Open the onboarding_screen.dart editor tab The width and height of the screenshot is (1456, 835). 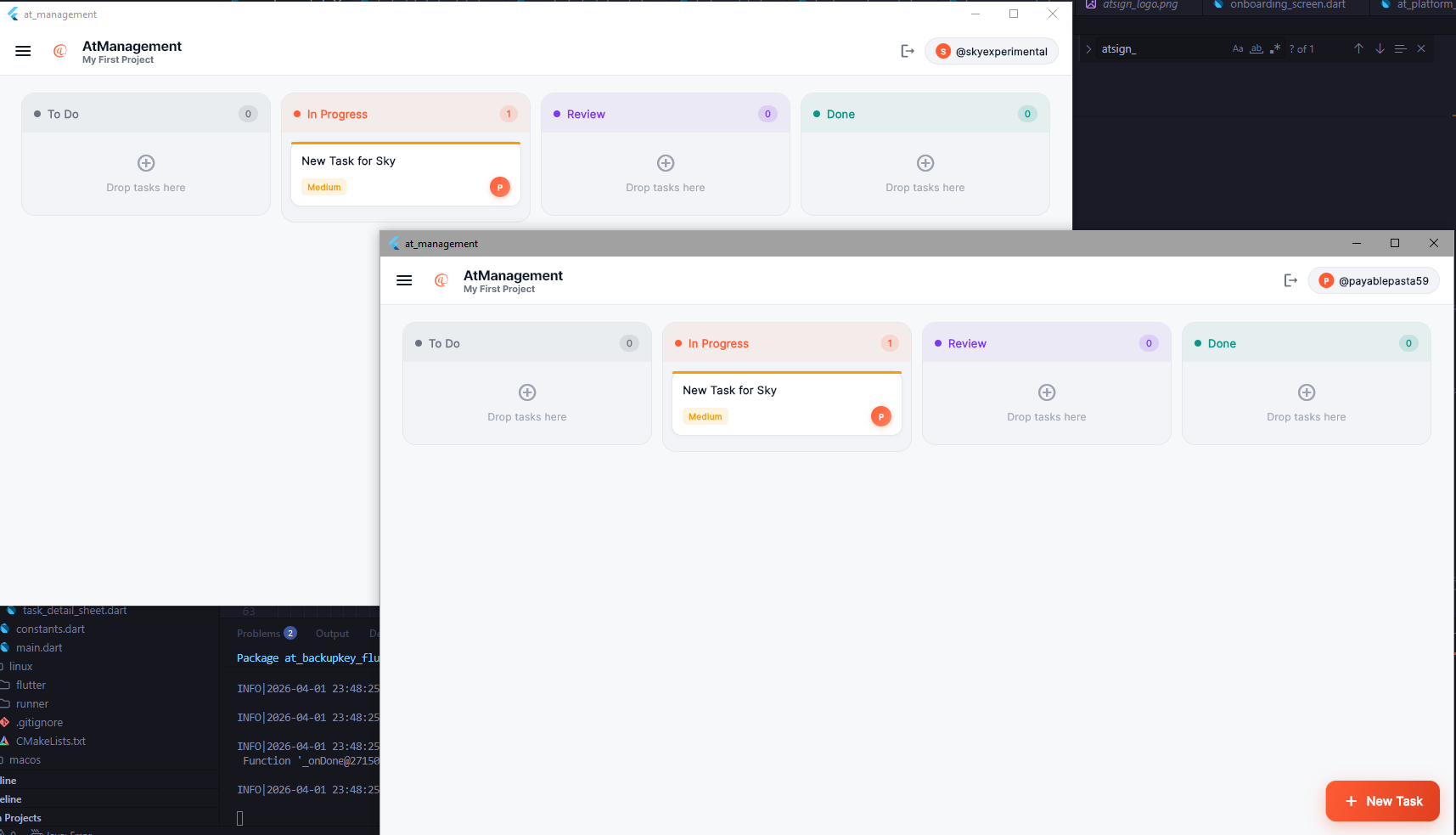[1287, 5]
